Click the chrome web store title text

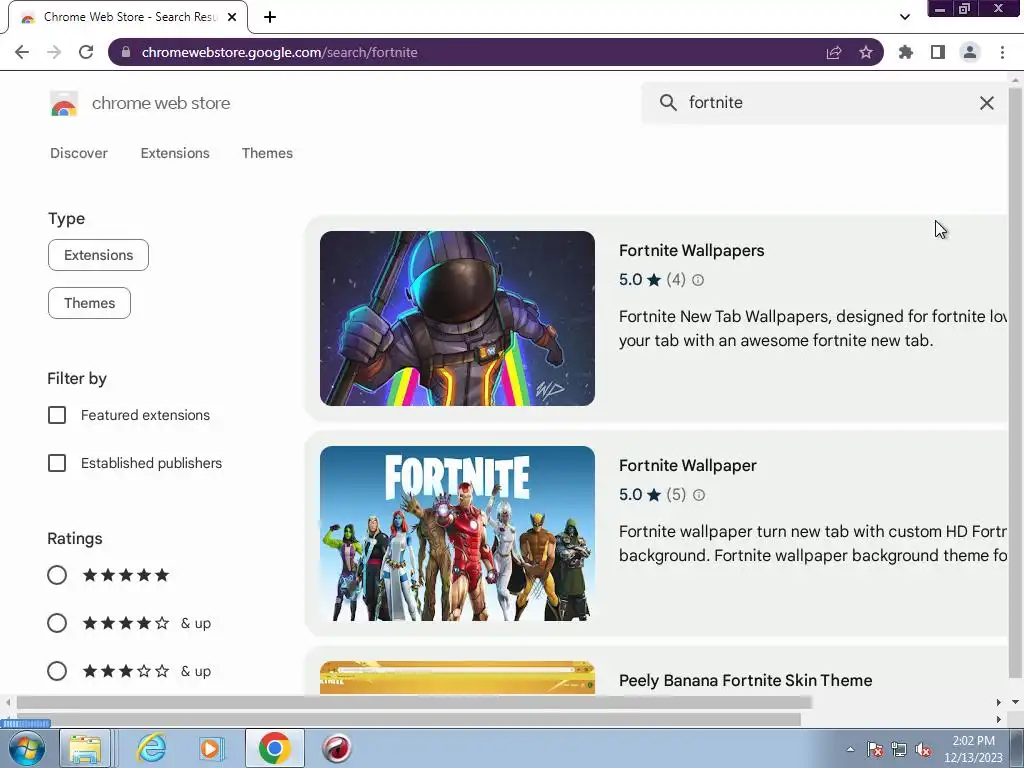(x=161, y=103)
